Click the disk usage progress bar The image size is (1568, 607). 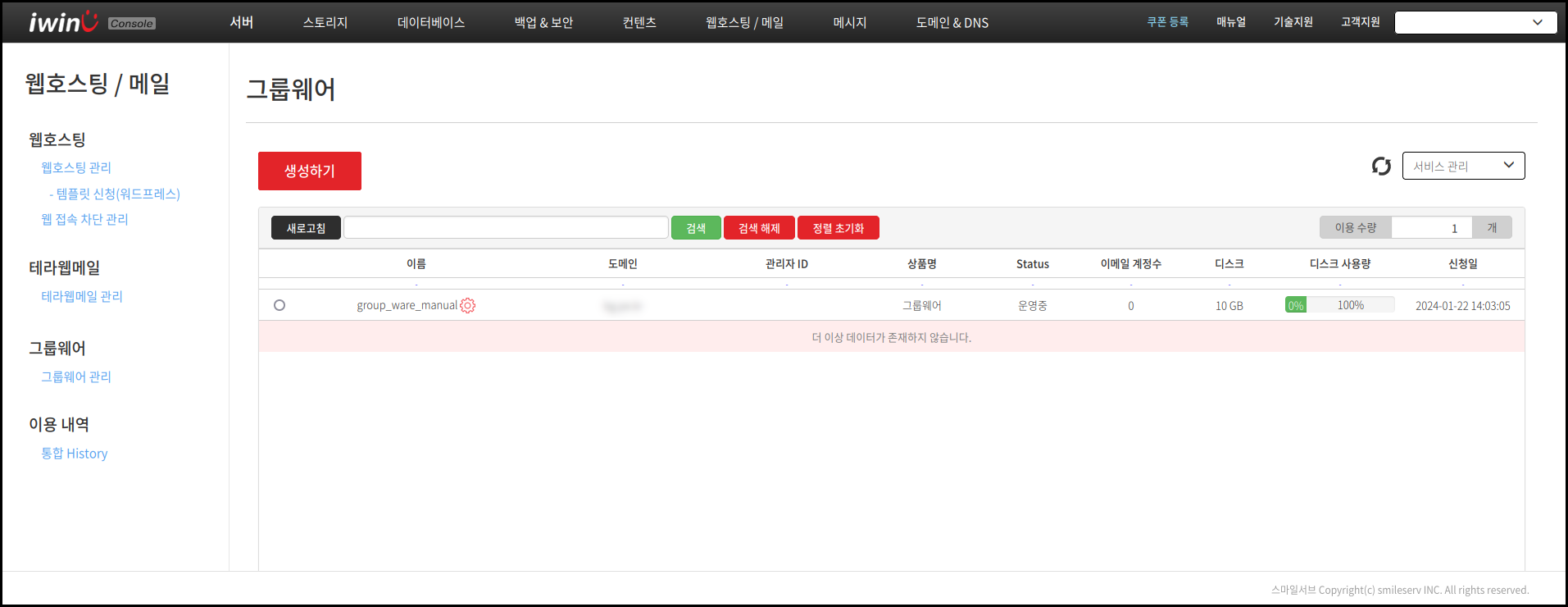point(1339,305)
